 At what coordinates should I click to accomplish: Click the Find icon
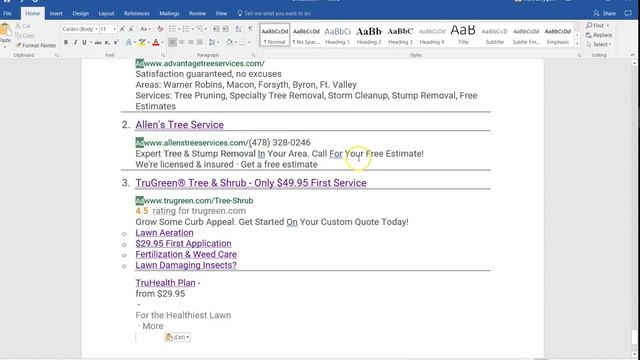tap(589, 25)
